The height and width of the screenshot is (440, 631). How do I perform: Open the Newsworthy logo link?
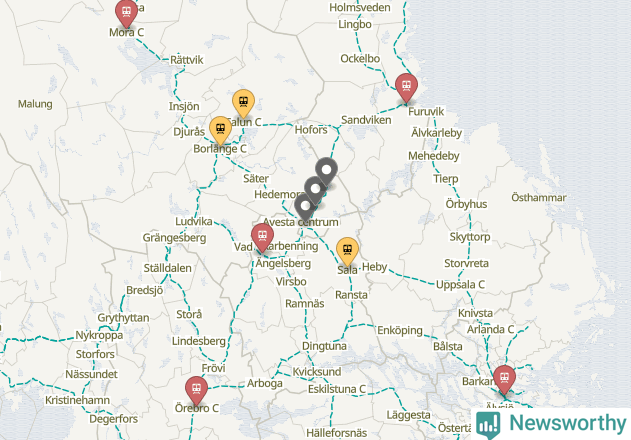point(551,424)
